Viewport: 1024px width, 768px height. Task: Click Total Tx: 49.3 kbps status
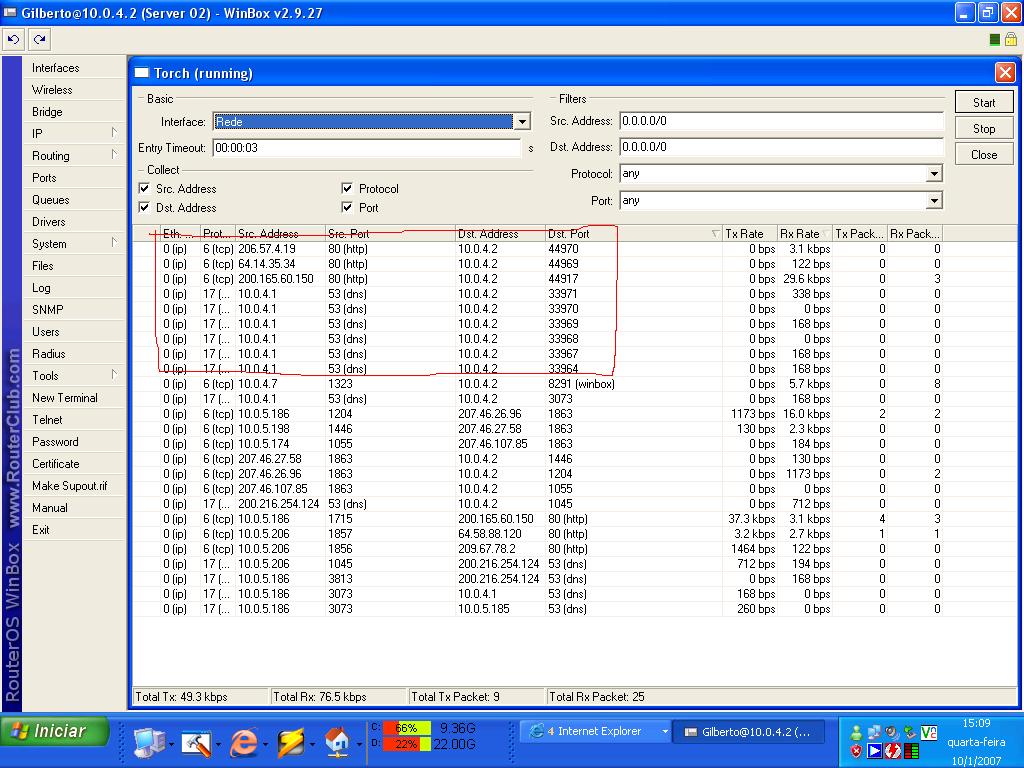coord(200,697)
